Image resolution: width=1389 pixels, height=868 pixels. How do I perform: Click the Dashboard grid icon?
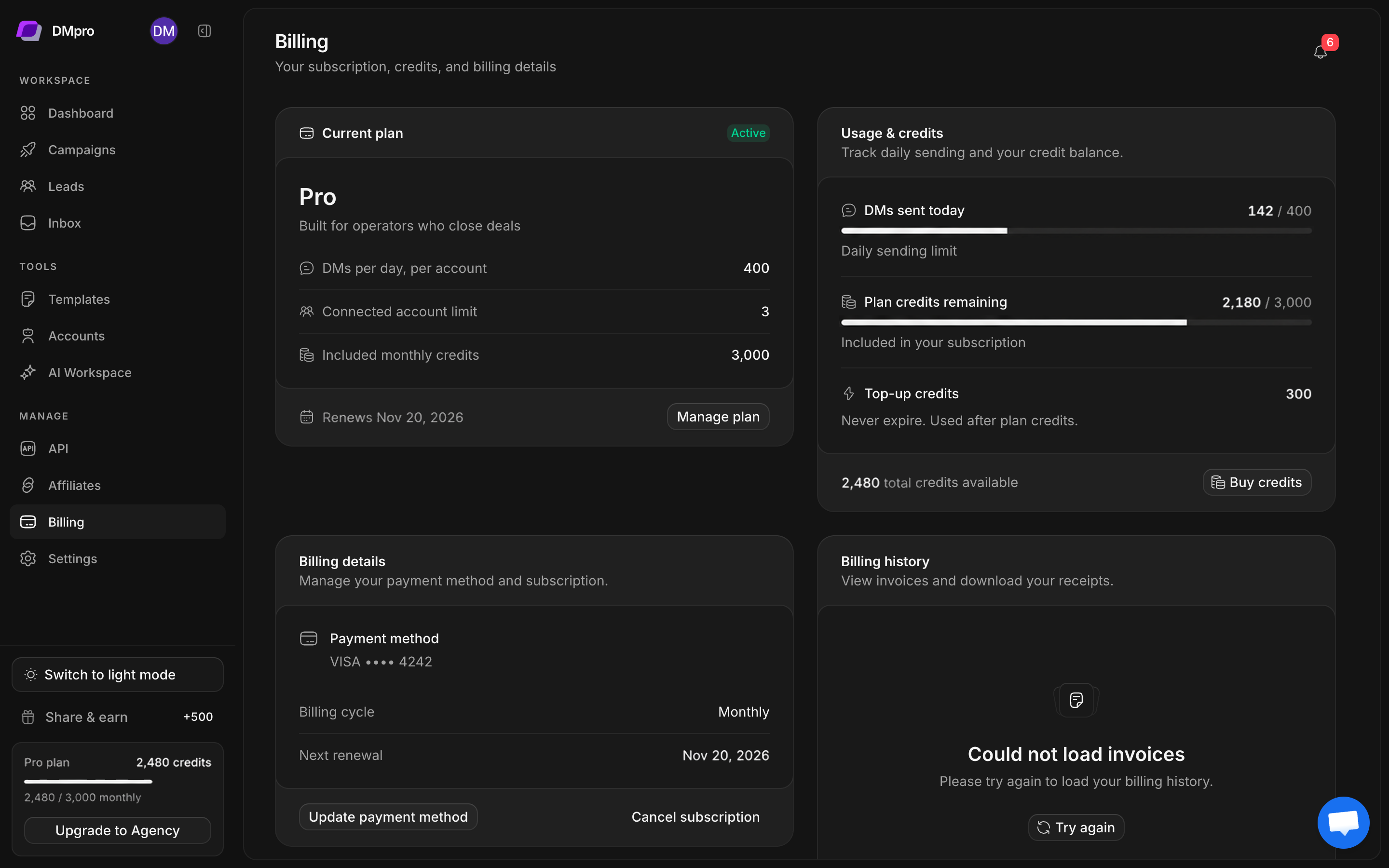click(28, 113)
